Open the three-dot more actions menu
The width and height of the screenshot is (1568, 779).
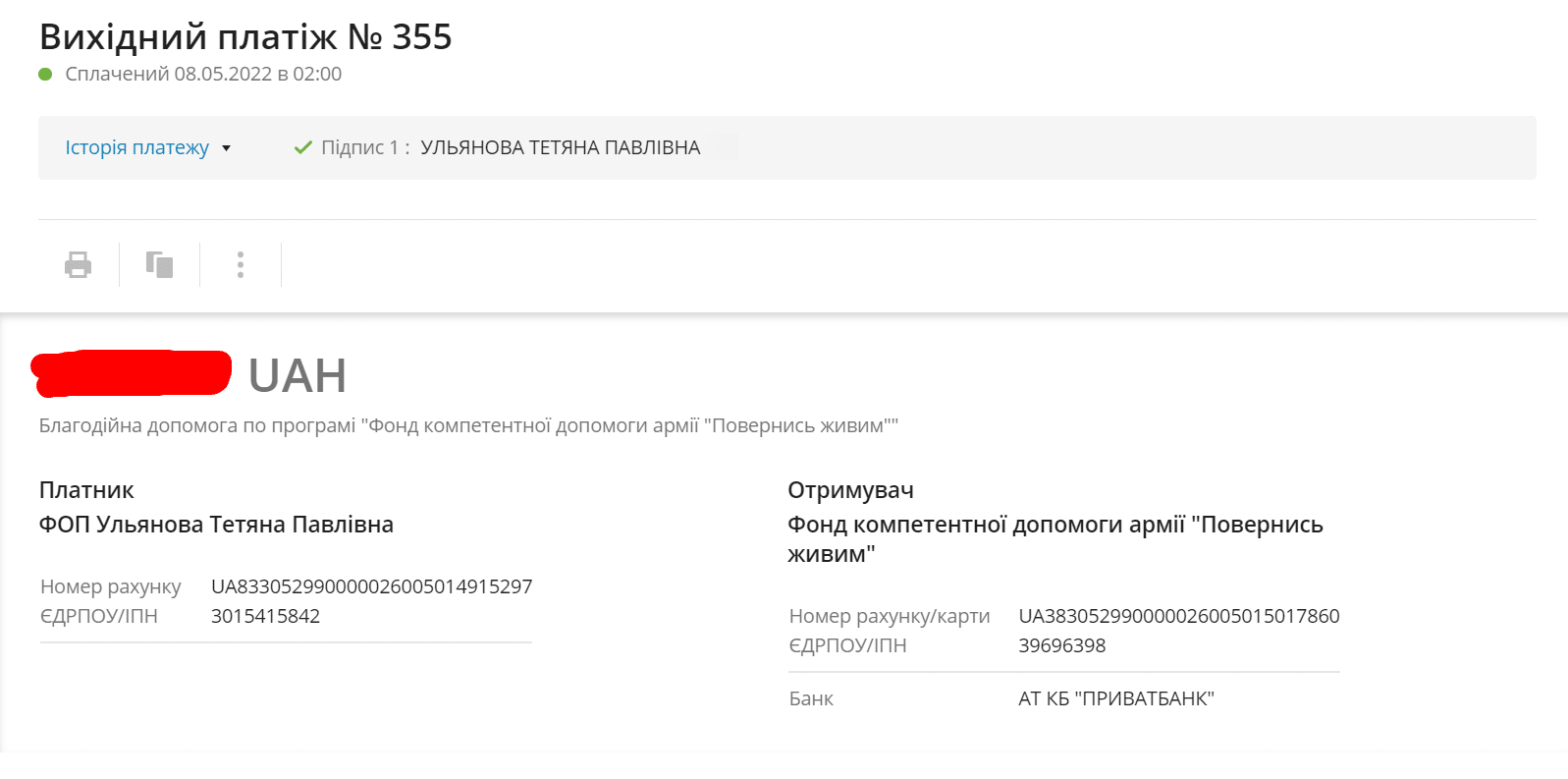241,264
